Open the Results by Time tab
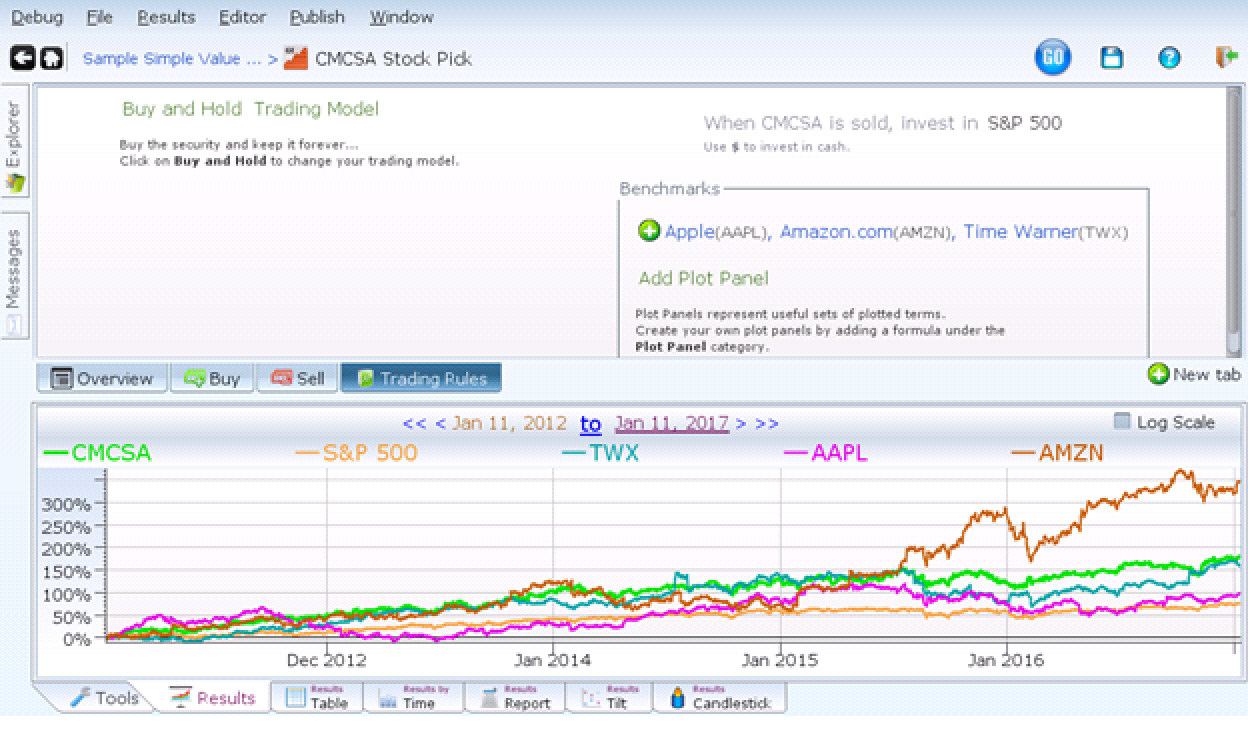 pos(414,697)
